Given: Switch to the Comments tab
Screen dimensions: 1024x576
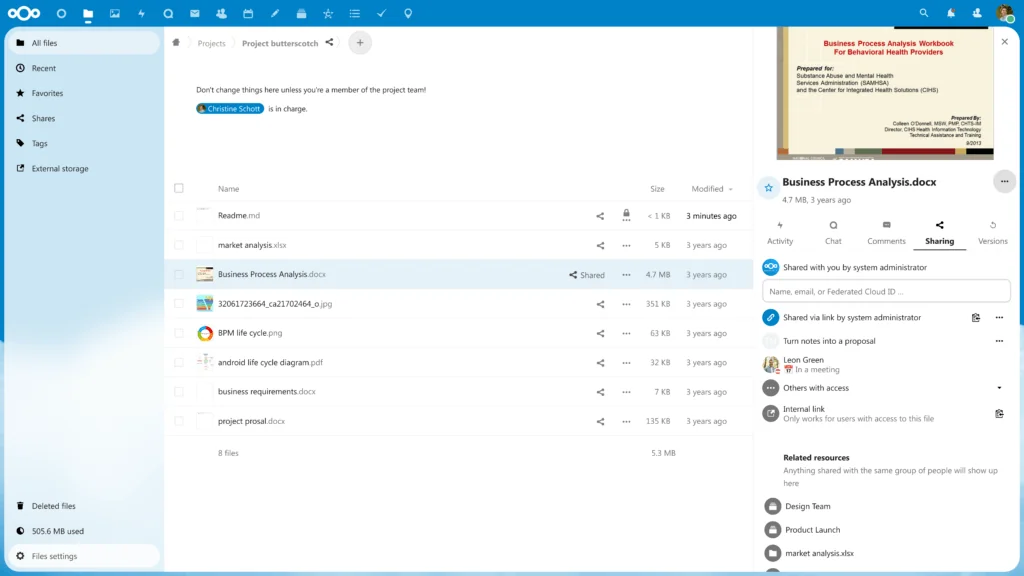Looking at the screenshot, I should (885, 232).
